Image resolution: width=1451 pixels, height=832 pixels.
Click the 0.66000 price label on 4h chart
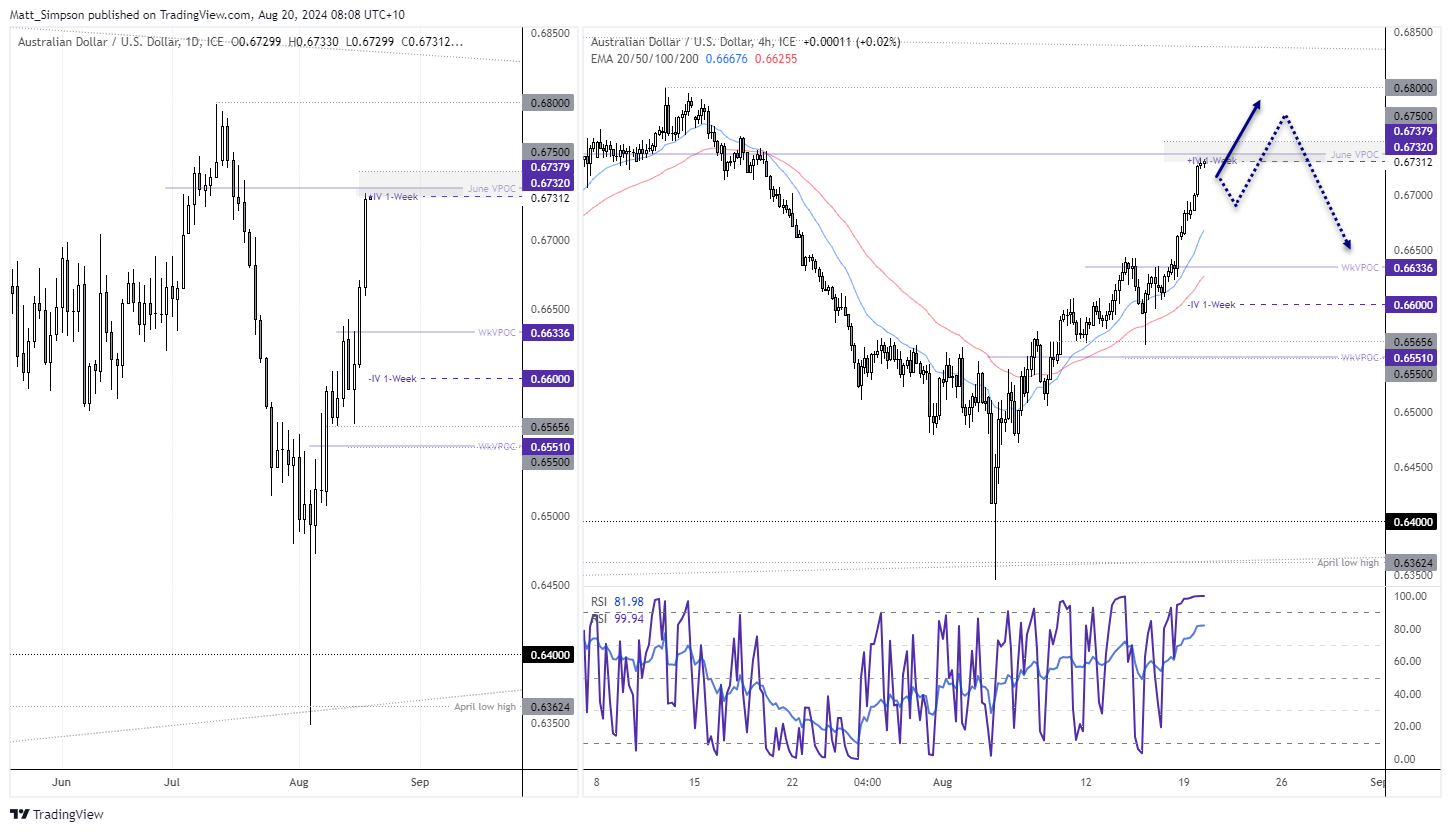[1413, 304]
